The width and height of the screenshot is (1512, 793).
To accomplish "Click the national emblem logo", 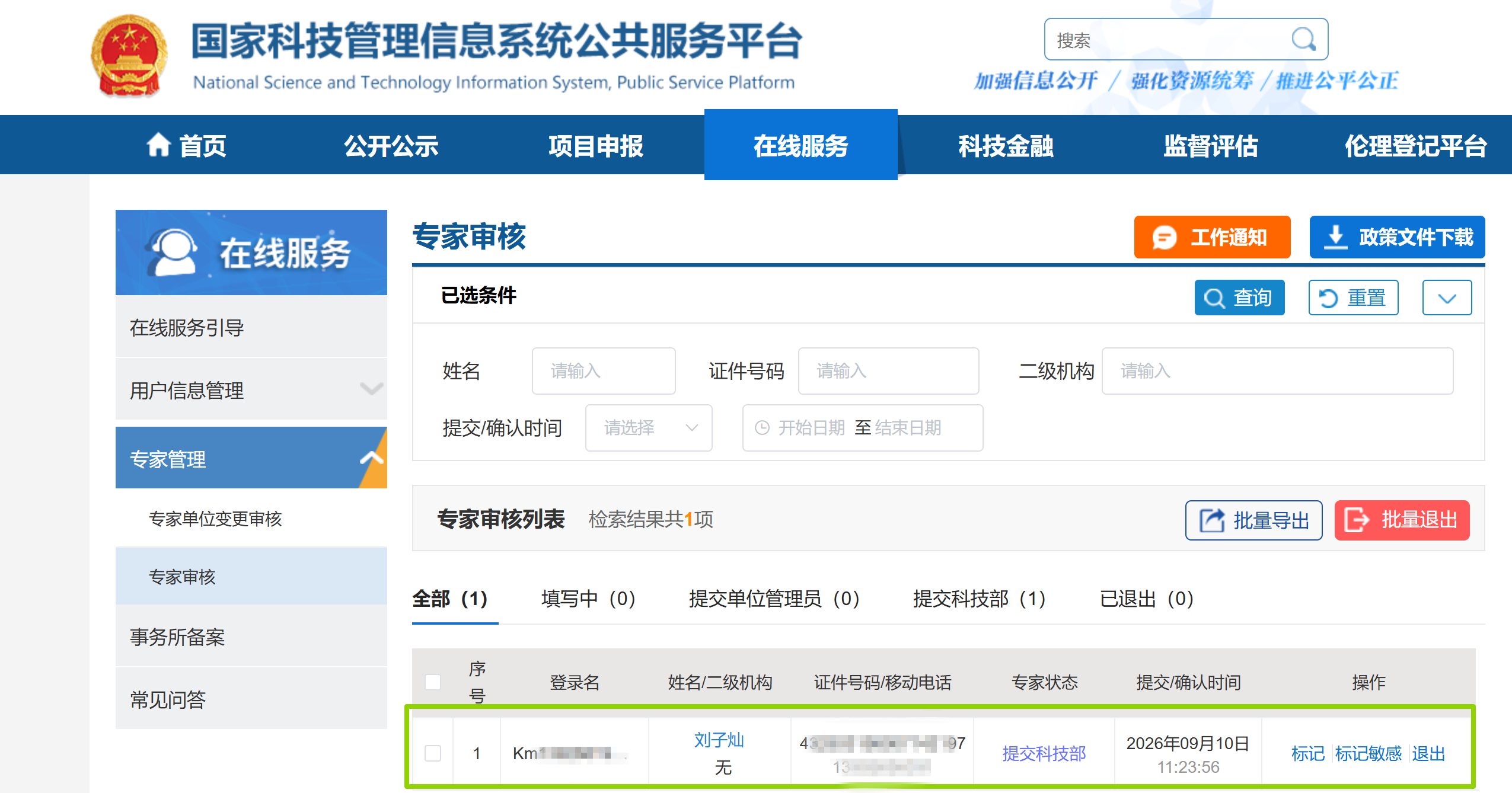I will (129, 56).
